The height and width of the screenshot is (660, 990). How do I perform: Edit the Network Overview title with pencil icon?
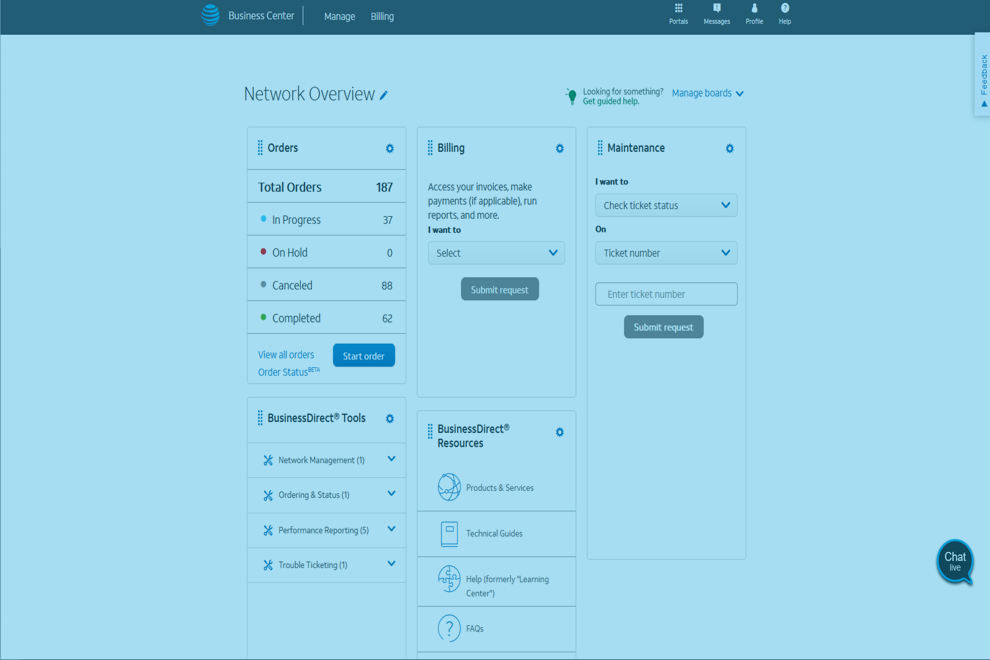(x=383, y=95)
